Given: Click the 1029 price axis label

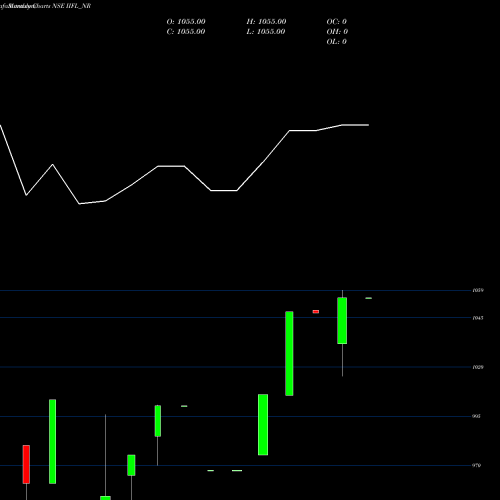Looking at the screenshot, I should point(478,367).
